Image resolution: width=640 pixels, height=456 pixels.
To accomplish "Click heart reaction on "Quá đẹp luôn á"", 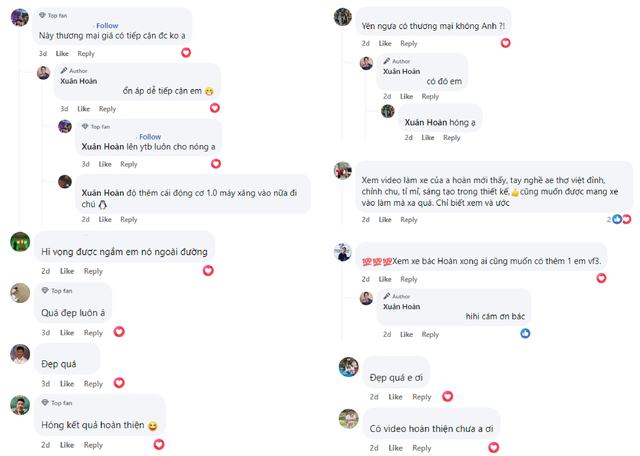I will [x=118, y=332].
